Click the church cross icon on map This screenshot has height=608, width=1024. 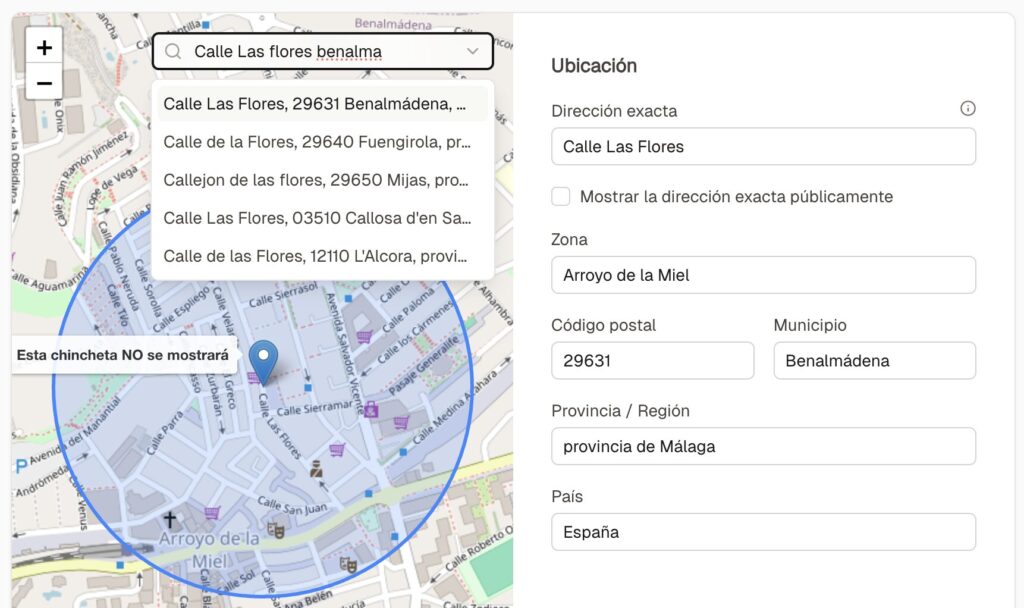tap(170, 520)
